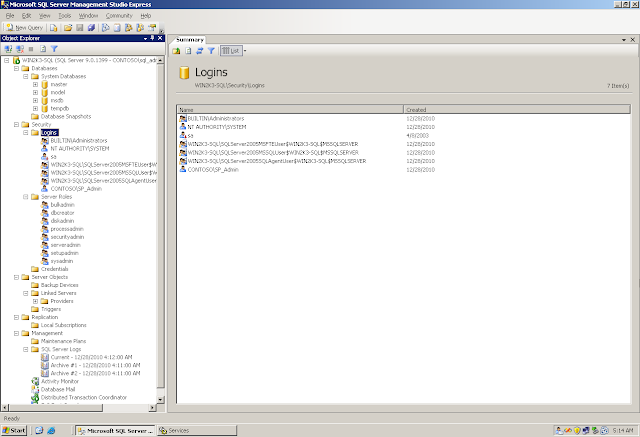The image size is (640, 437).
Task: Select the Logins folder in tree
Action: click(49, 133)
